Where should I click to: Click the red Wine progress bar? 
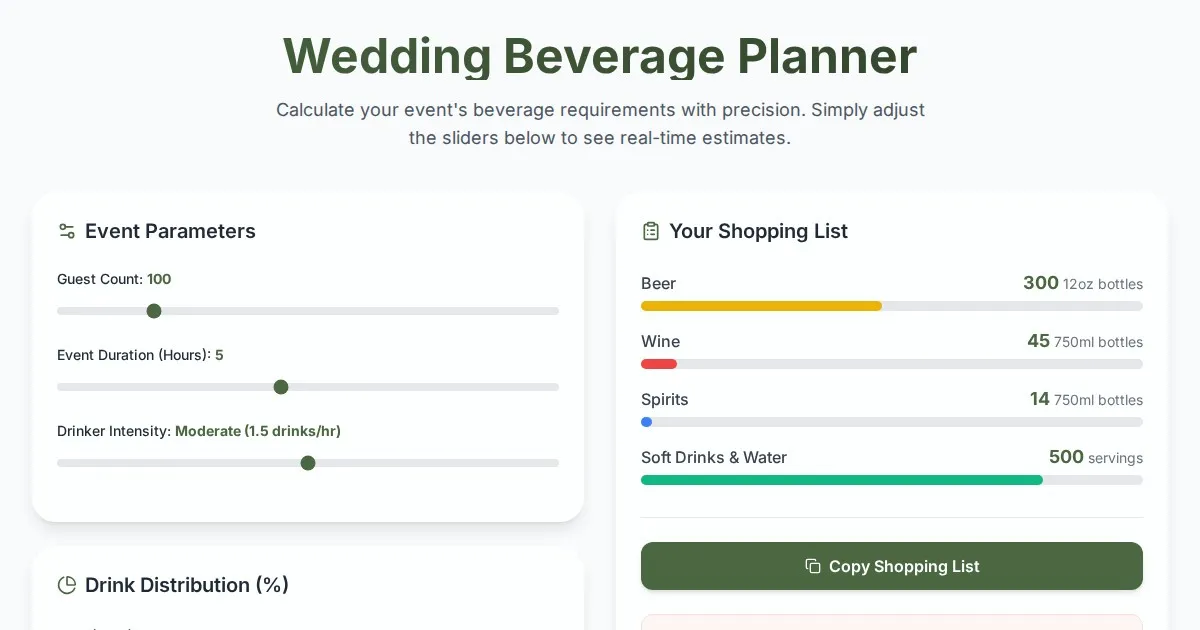click(x=659, y=364)
